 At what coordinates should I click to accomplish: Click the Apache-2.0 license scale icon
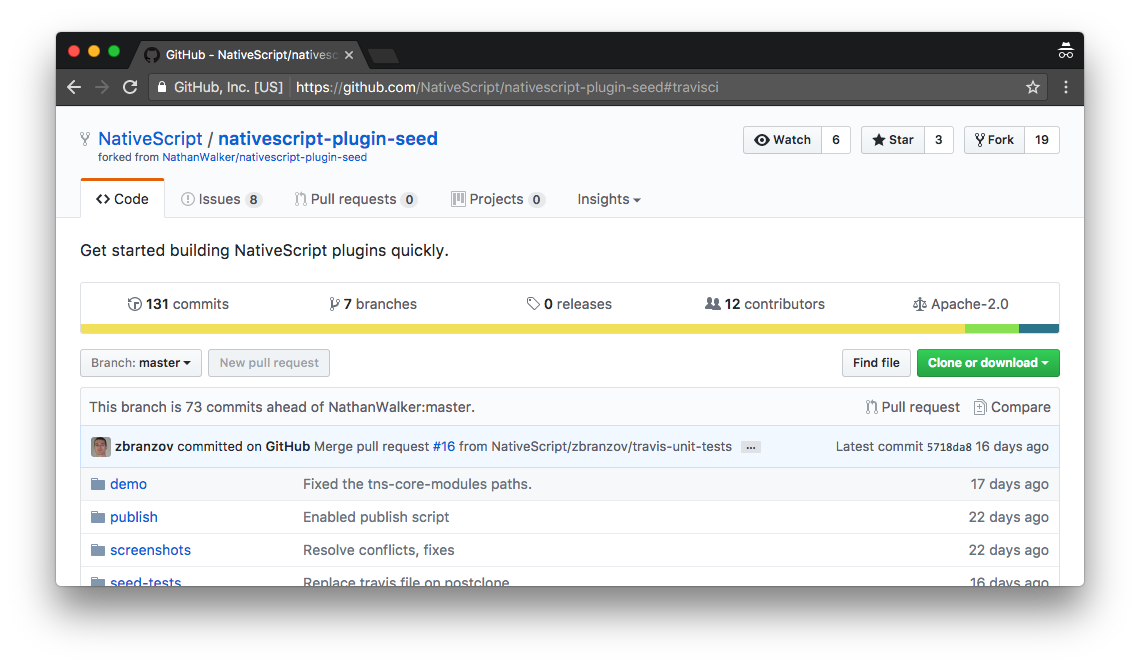pos(919,303)
